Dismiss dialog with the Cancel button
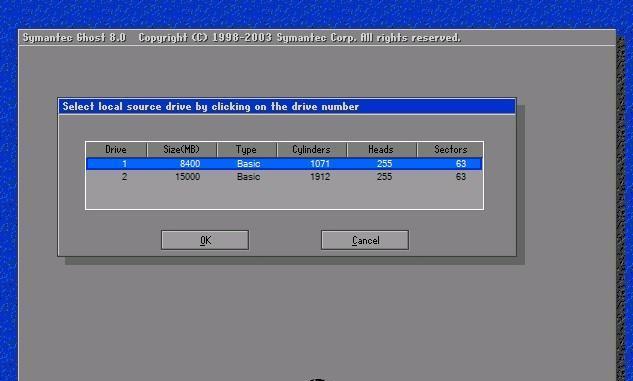The height and width of the screenshot is (381, 633). 365,240
